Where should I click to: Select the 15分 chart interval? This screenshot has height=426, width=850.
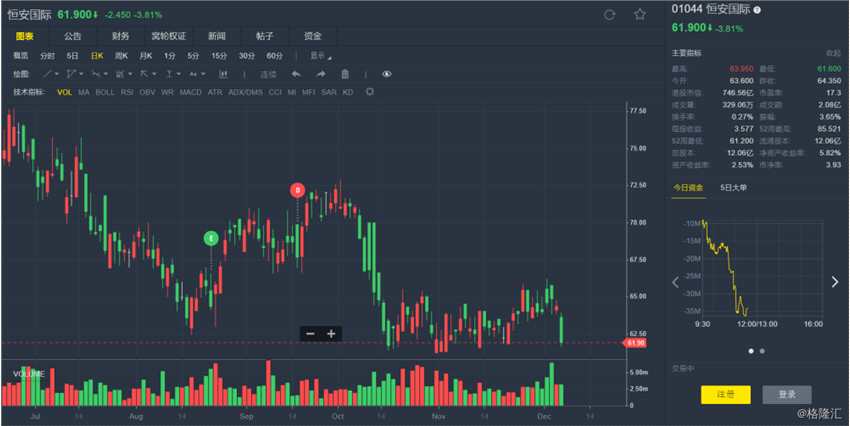(x=219, y=56)
